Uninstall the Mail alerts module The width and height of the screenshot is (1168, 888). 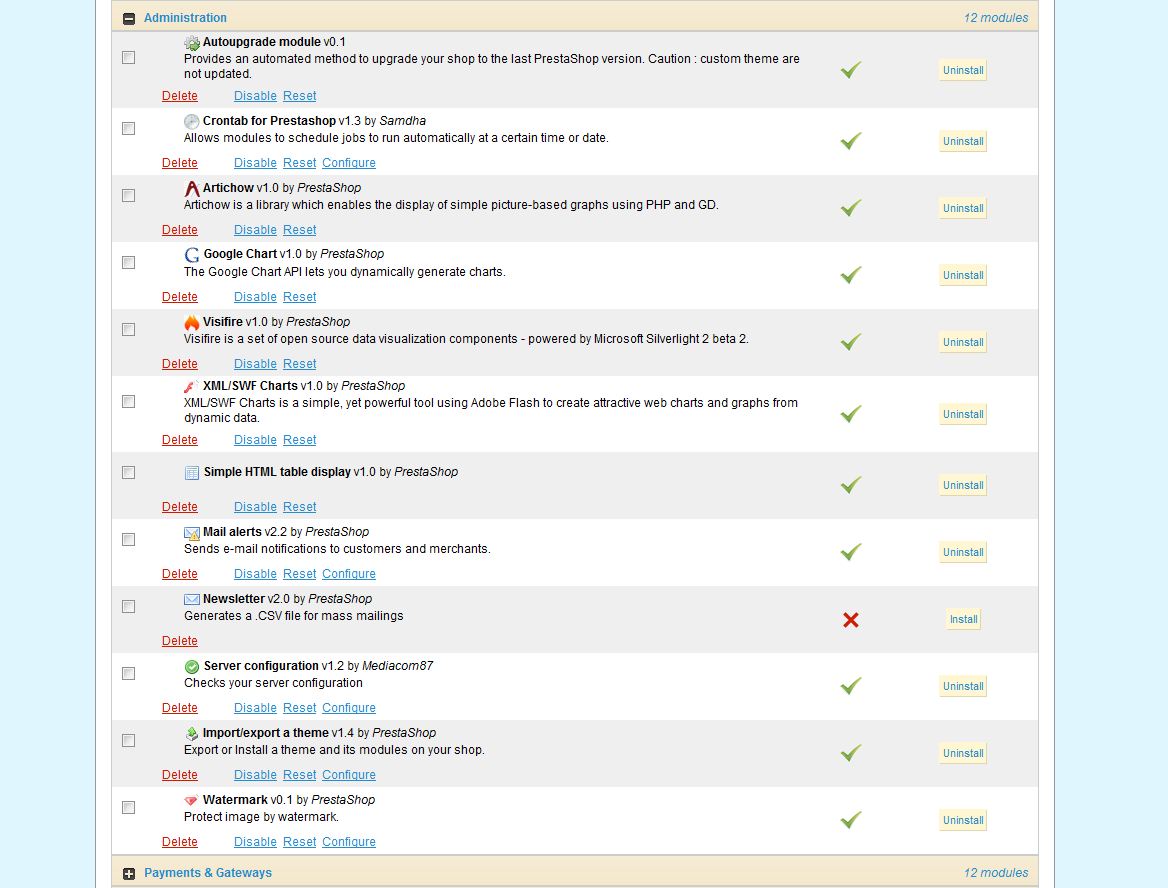(x=963, y=552)
